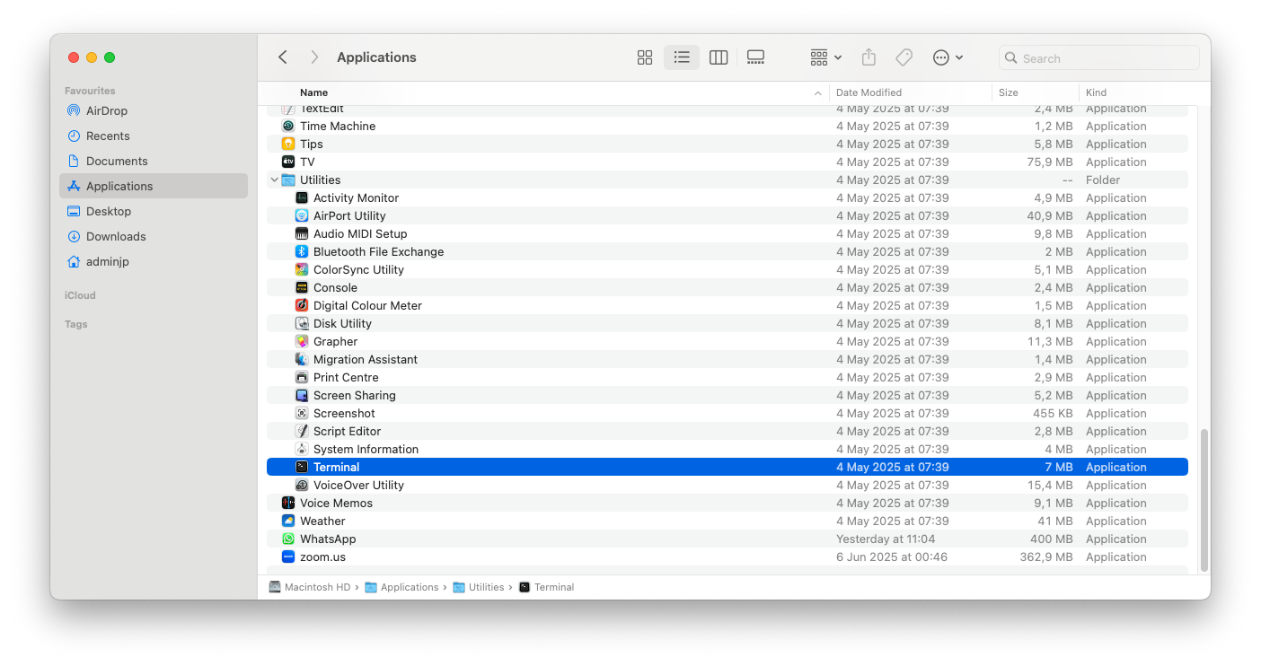Viewport: 1261px width, 666px height.
Task: Click the Edit Tags toolbar icon
Action: click(904, 58)
